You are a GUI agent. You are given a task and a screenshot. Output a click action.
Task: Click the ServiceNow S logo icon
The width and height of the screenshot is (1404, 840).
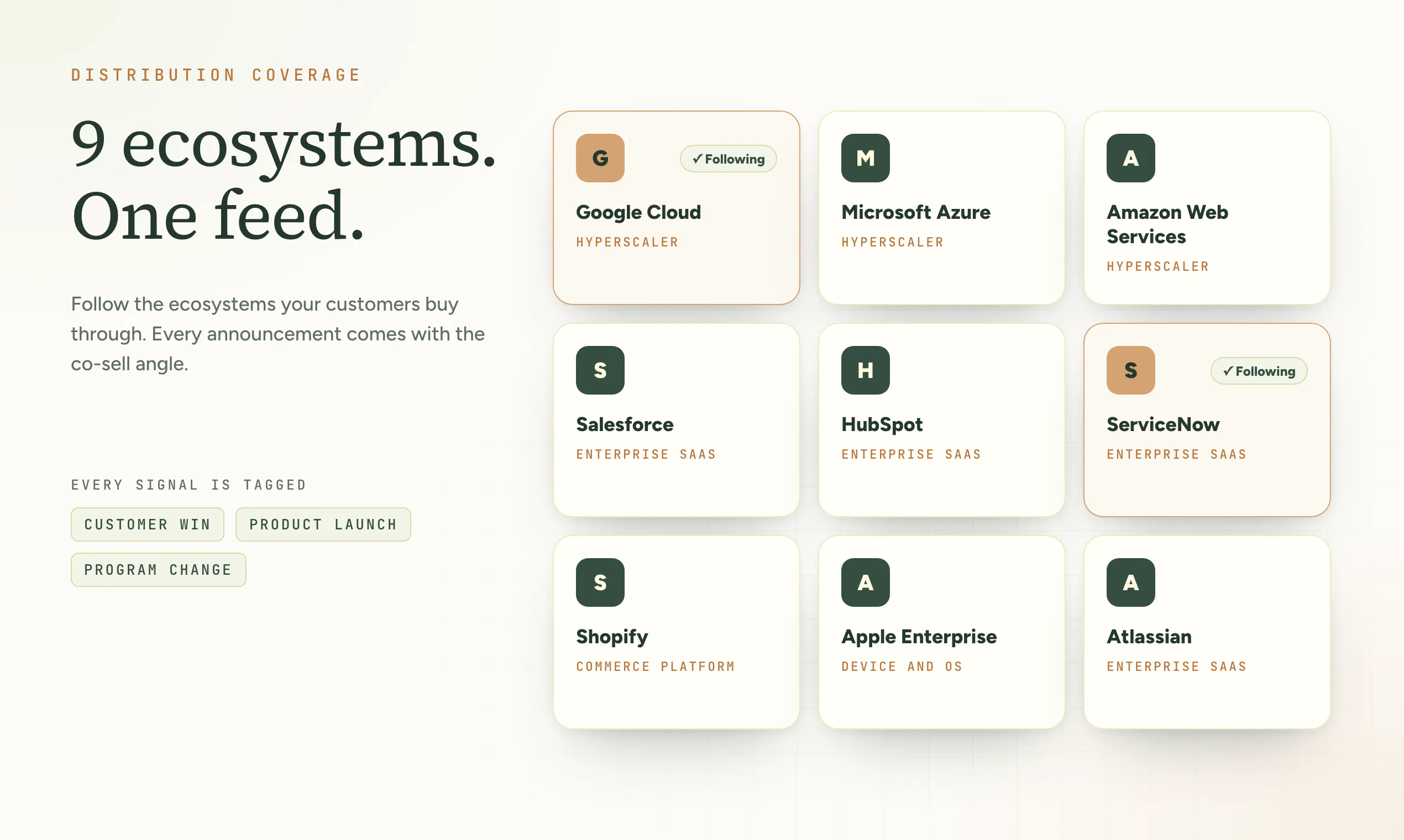click(x=1130, y=370)
